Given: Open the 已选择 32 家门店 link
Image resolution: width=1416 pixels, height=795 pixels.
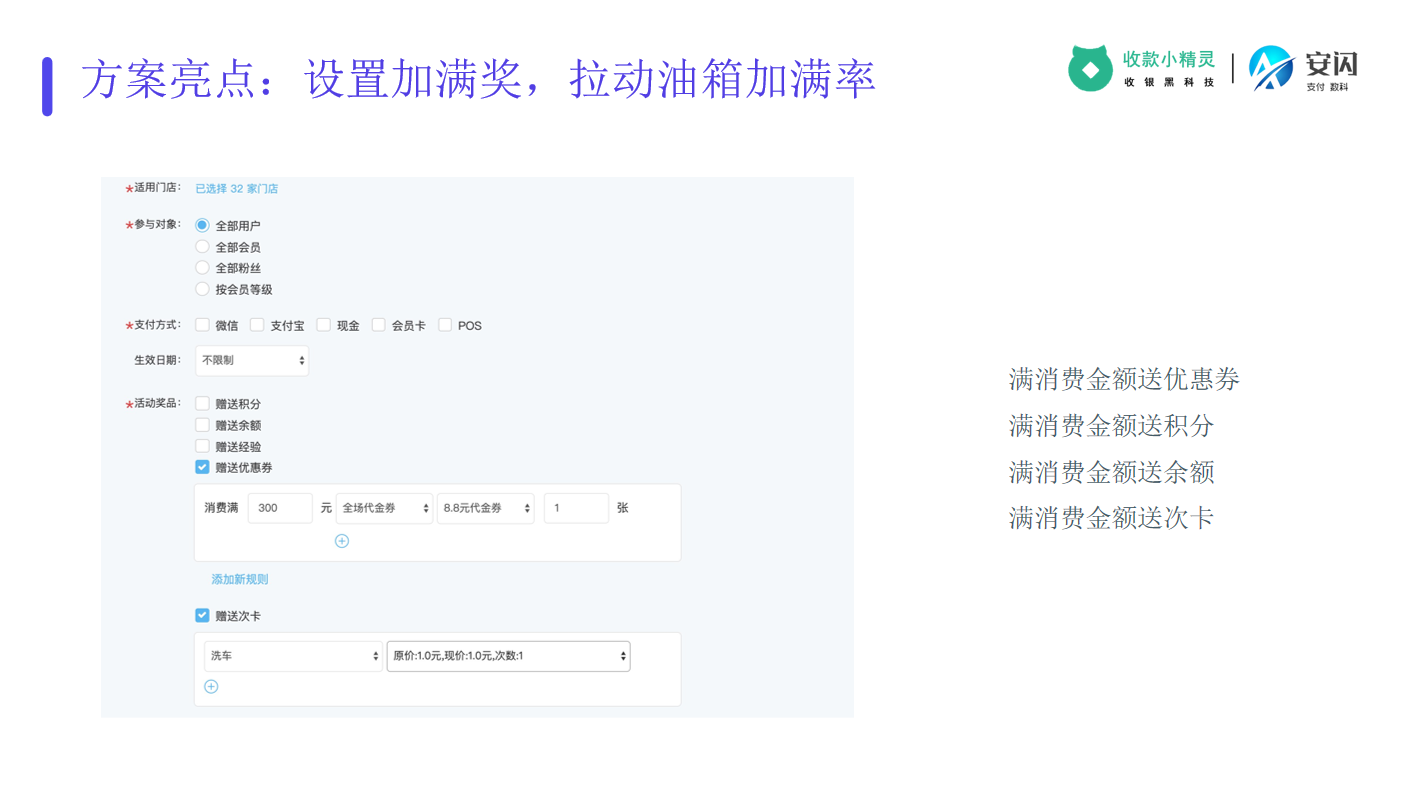Looking at the screenshot, I should coord(237,189).
